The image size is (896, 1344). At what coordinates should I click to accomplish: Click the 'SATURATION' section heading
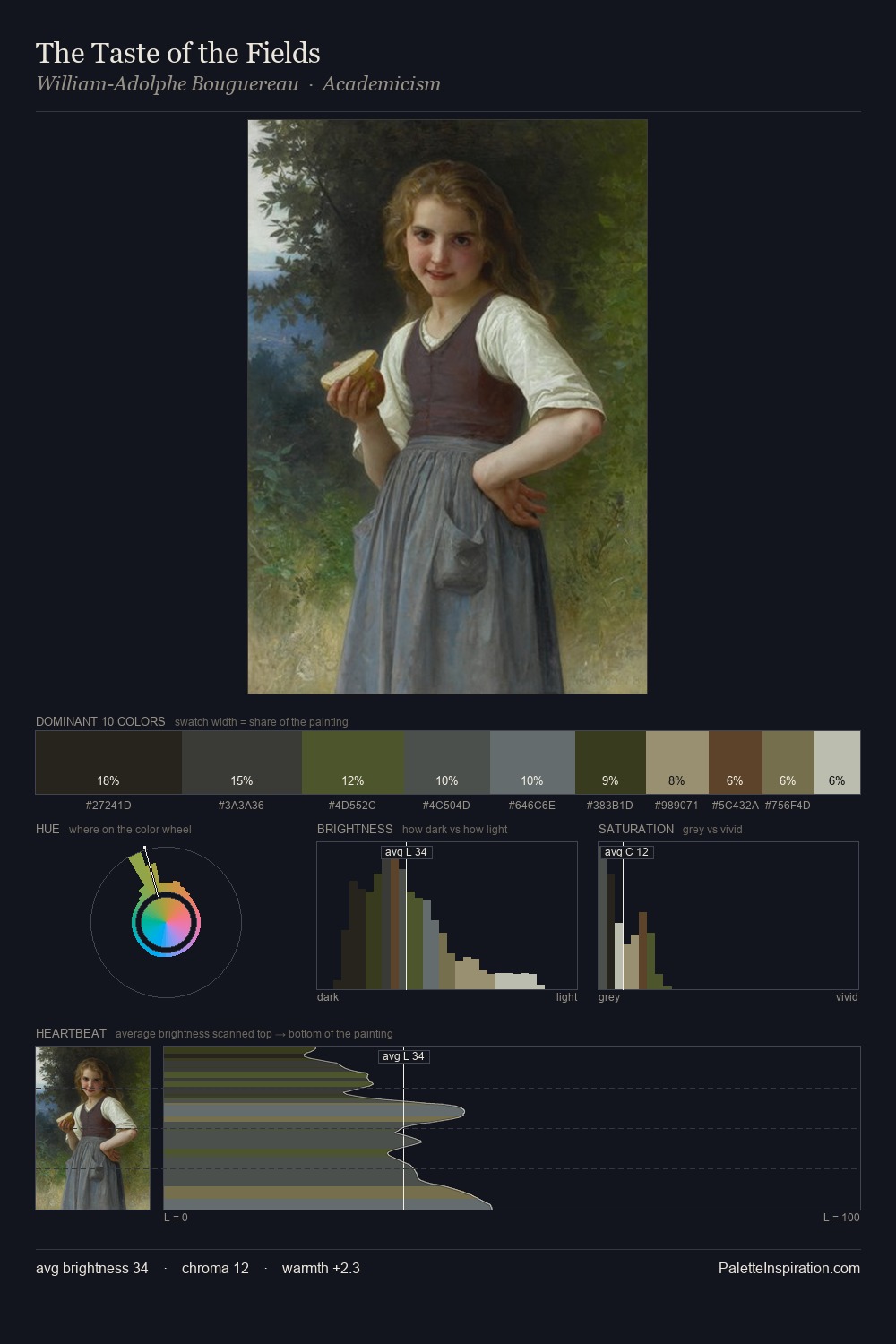pyautogui.click(x=636, y=829)
